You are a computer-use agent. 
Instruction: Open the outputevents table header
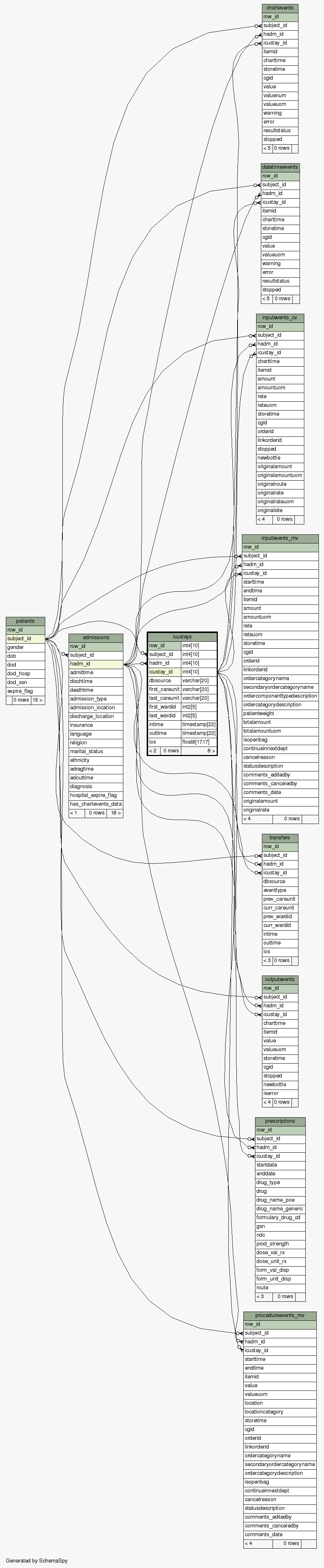click(279, 979)
